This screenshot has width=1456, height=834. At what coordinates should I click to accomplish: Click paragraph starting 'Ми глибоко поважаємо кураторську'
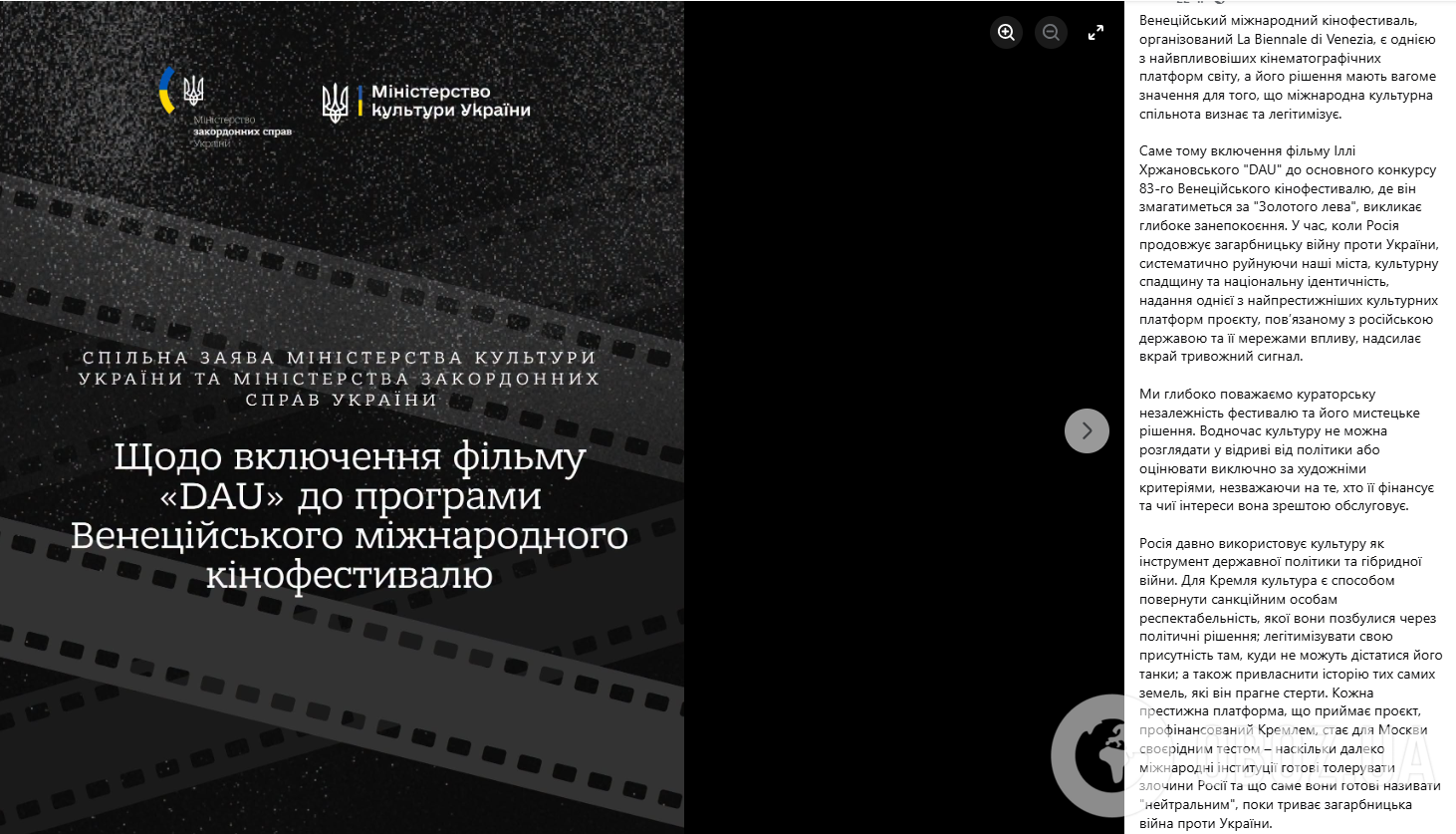(x=1288, y=450)
